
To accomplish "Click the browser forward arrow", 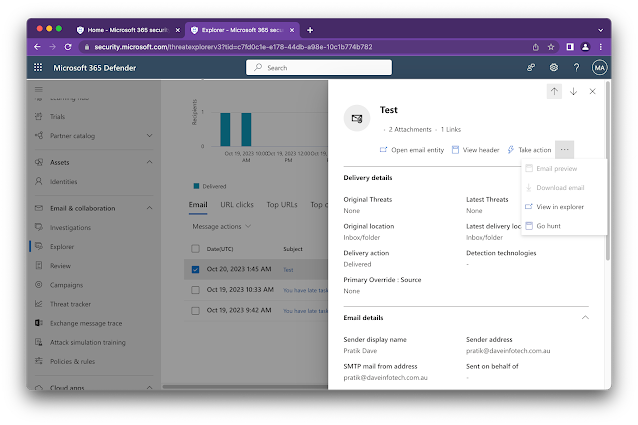I will pos(52,47).
